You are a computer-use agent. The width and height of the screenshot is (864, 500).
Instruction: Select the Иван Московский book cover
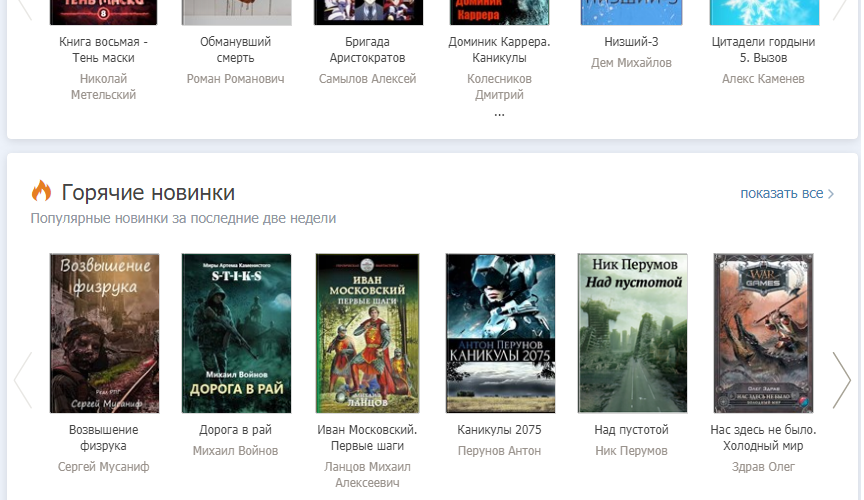367,333
